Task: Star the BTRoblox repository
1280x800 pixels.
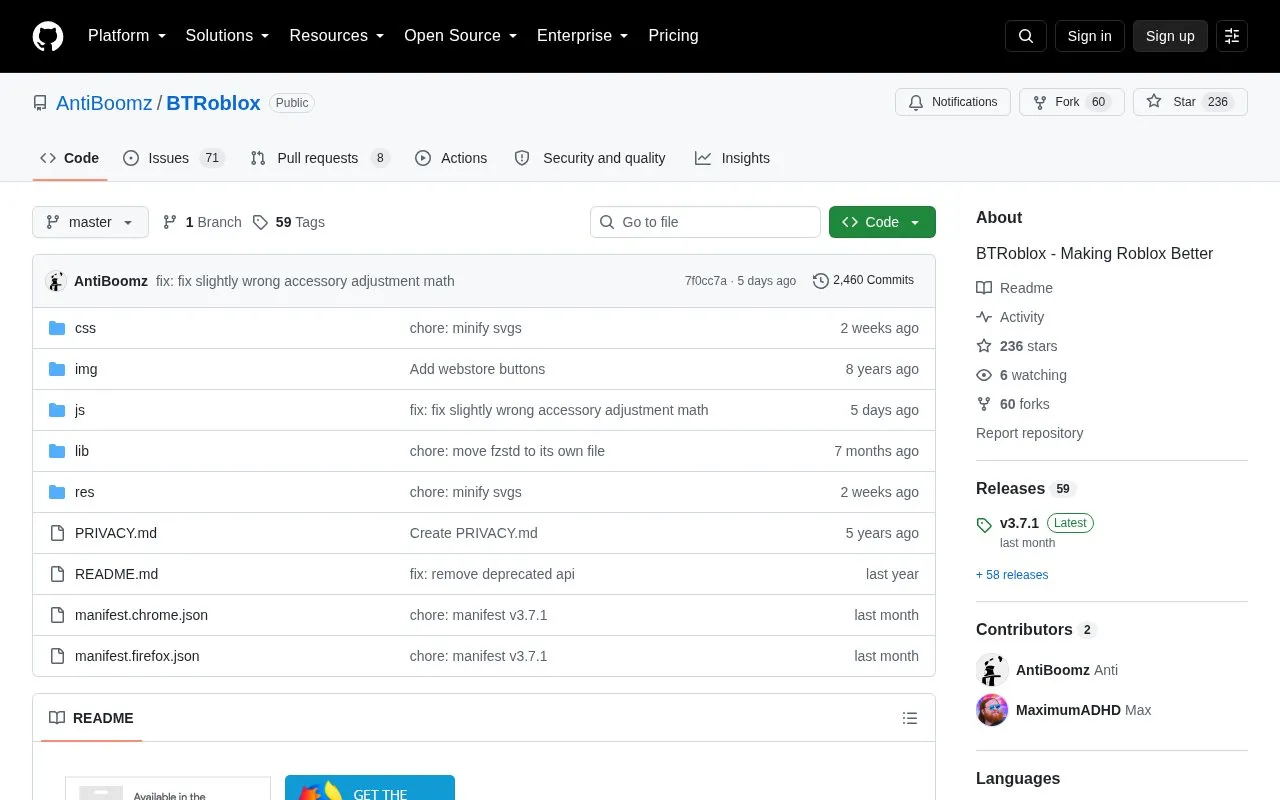Action: (1190, 102)
